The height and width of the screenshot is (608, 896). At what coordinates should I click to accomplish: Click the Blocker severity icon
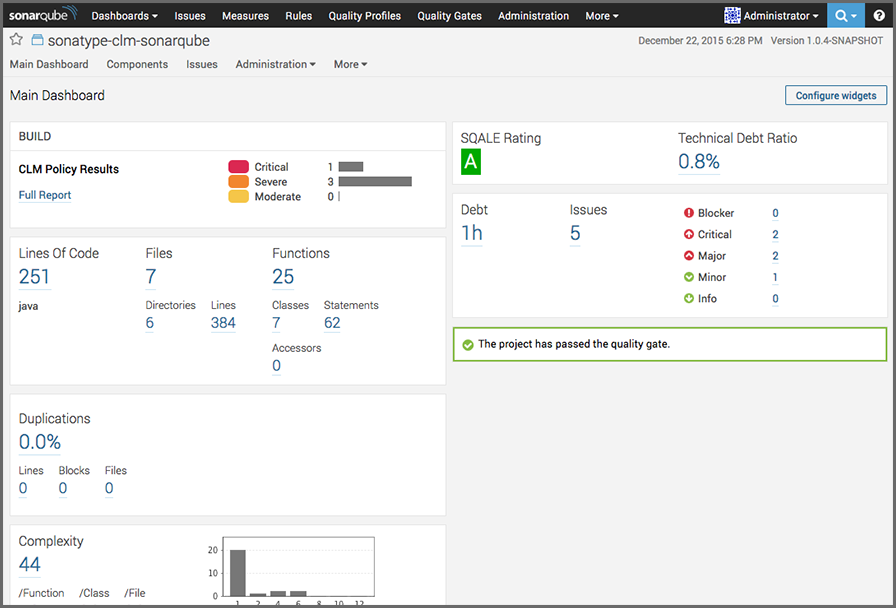(689, 213)
